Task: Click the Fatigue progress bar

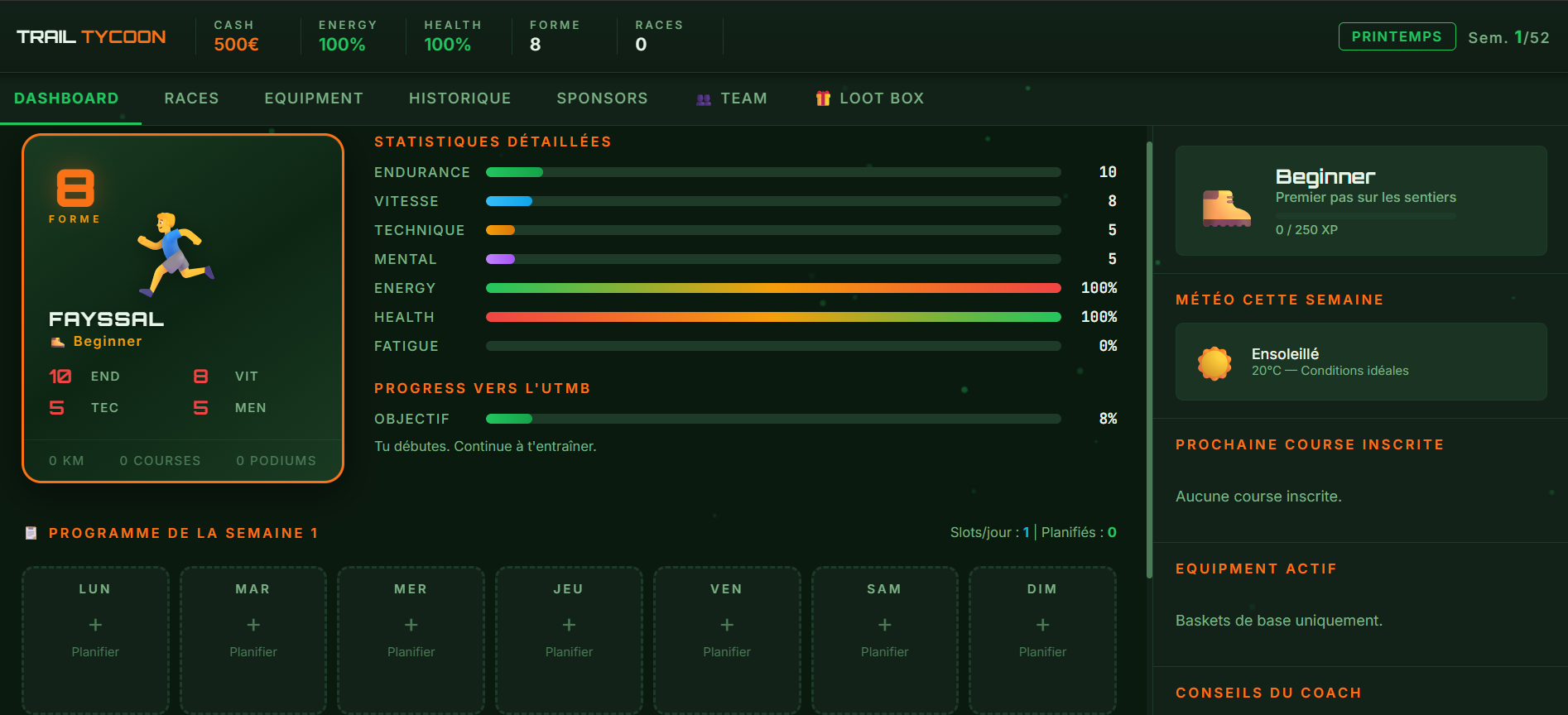Action: click(773, 346)
